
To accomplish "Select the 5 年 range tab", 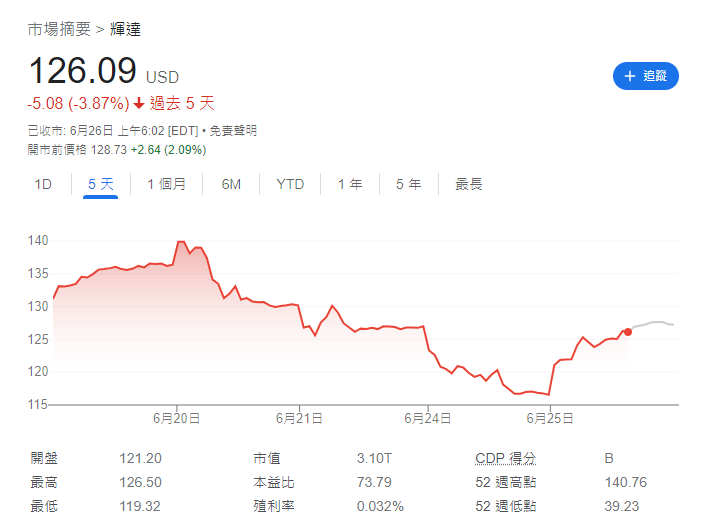I will coord(408,184).
